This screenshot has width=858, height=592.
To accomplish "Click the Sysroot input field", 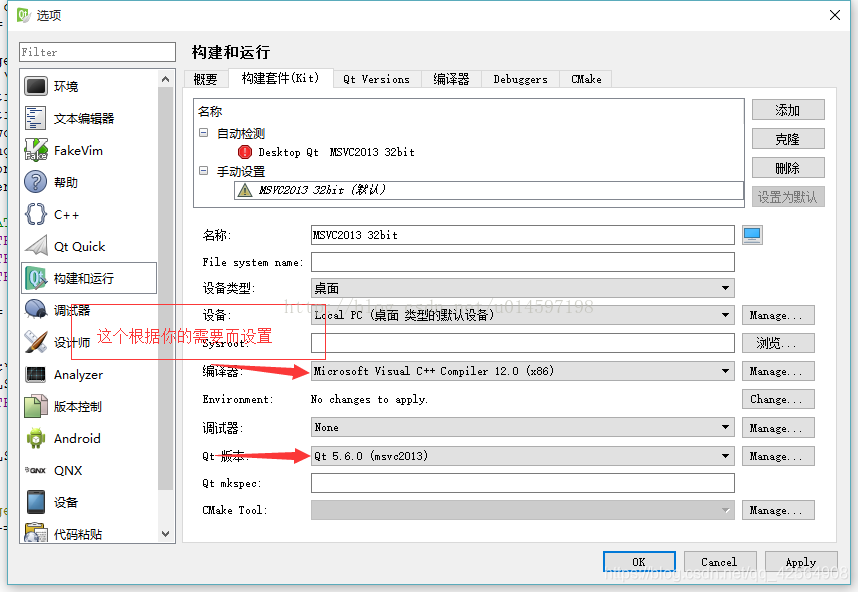I will click(523, 343).
